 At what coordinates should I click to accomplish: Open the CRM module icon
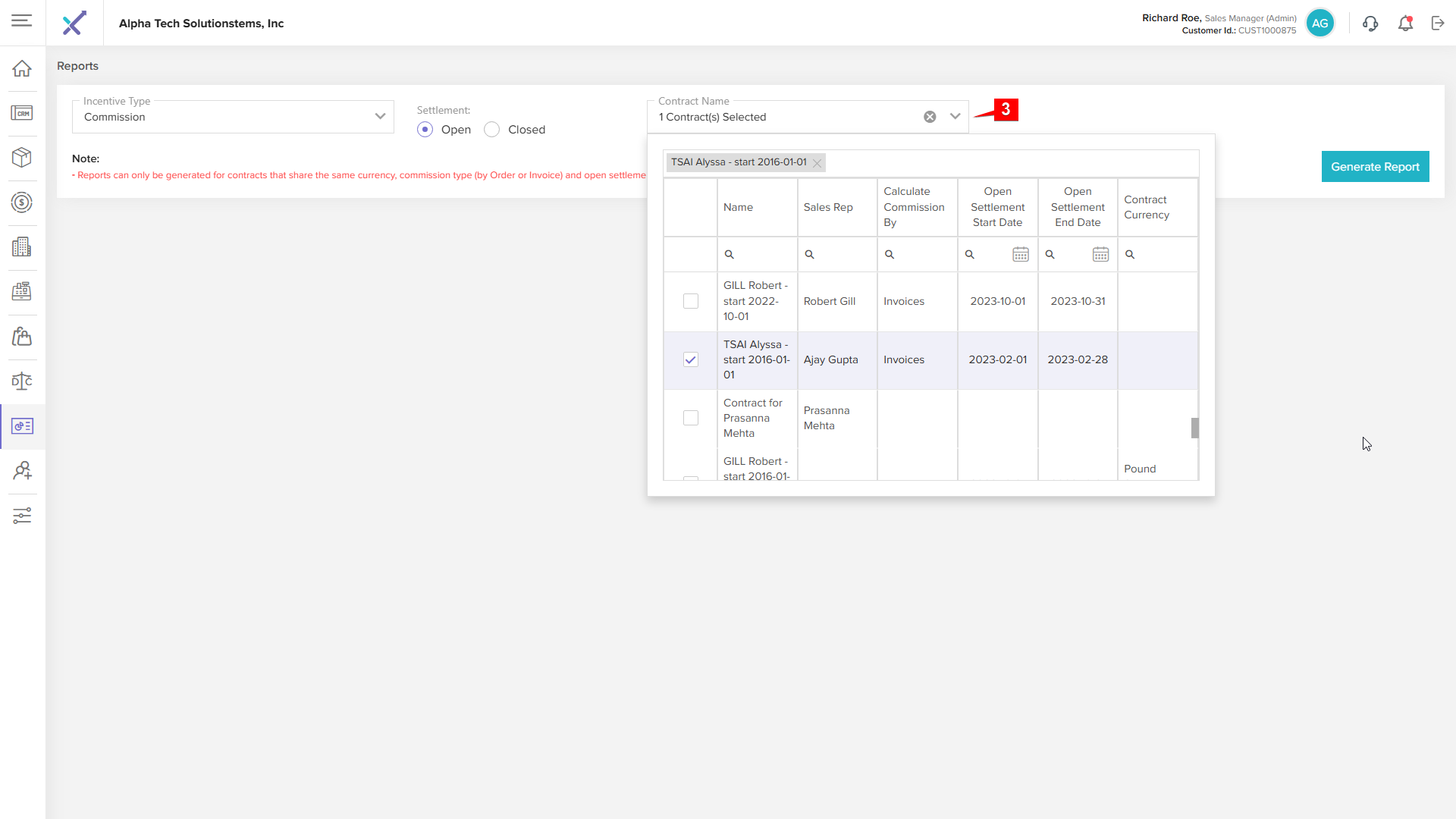click(22, 113)
